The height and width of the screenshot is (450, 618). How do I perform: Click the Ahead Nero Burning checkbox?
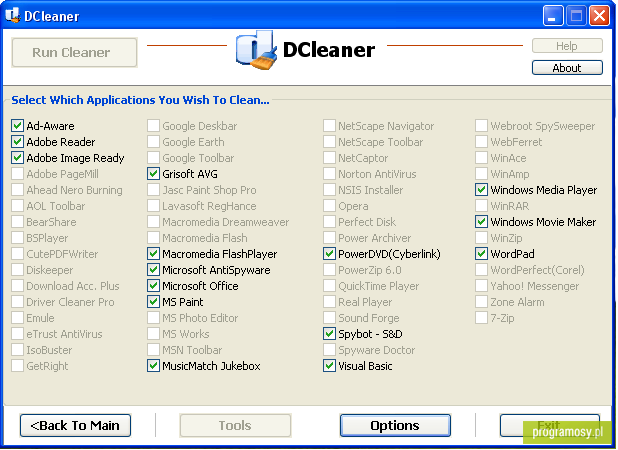click(x=17, y=190)
